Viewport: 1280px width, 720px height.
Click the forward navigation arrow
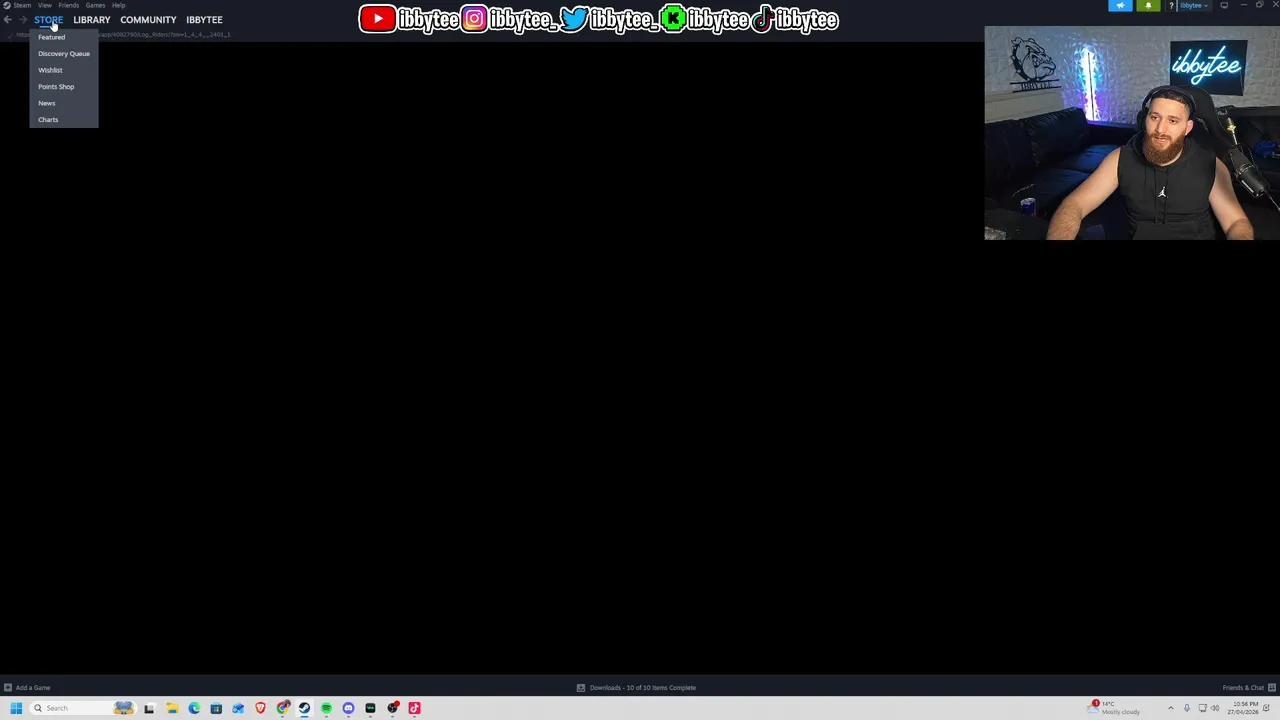[22, 20]
